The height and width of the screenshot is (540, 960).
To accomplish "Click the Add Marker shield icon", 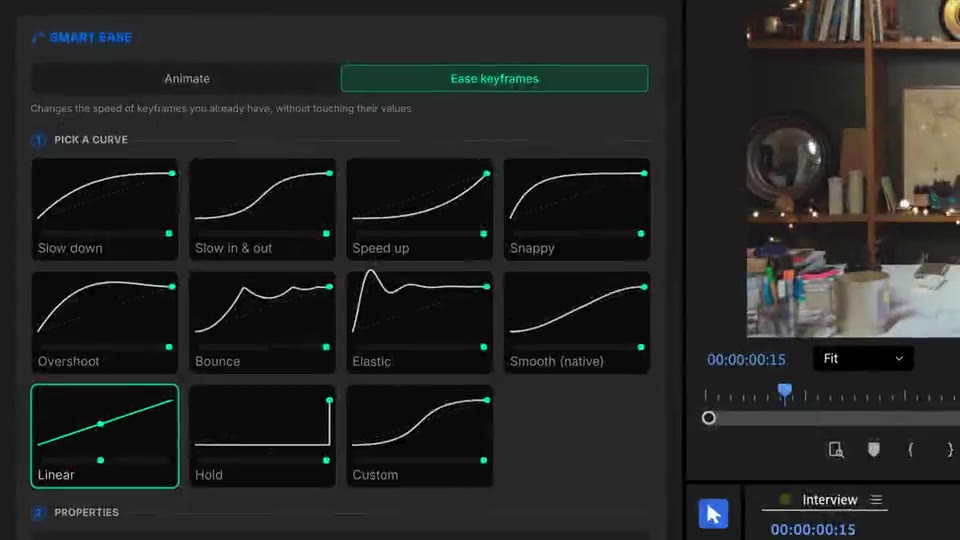I will pyautogui.click(x=874, y=449).
